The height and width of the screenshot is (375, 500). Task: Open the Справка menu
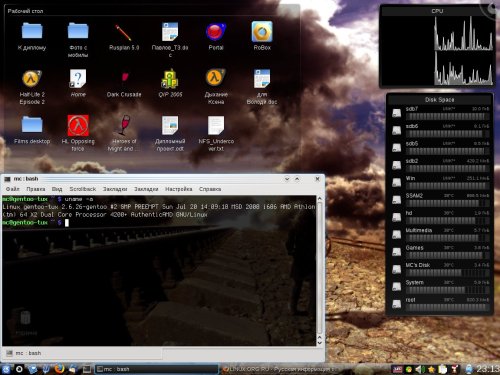[x=210, y=189]
